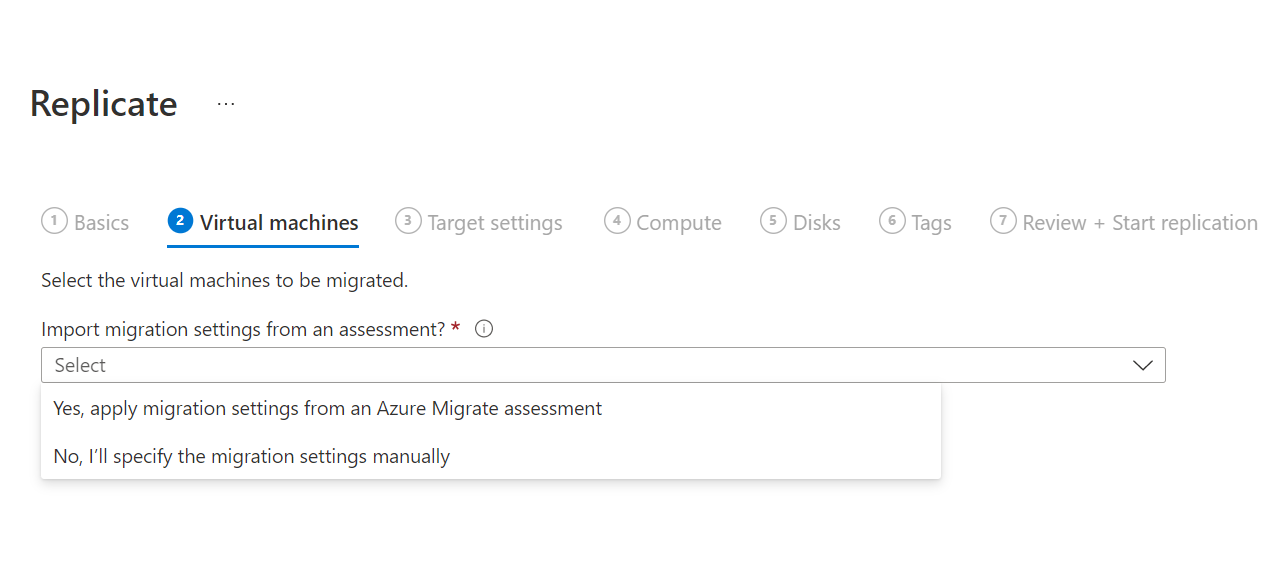Click the step 5 circle for Disks
1284x576 pixels.
pos(772,221)
